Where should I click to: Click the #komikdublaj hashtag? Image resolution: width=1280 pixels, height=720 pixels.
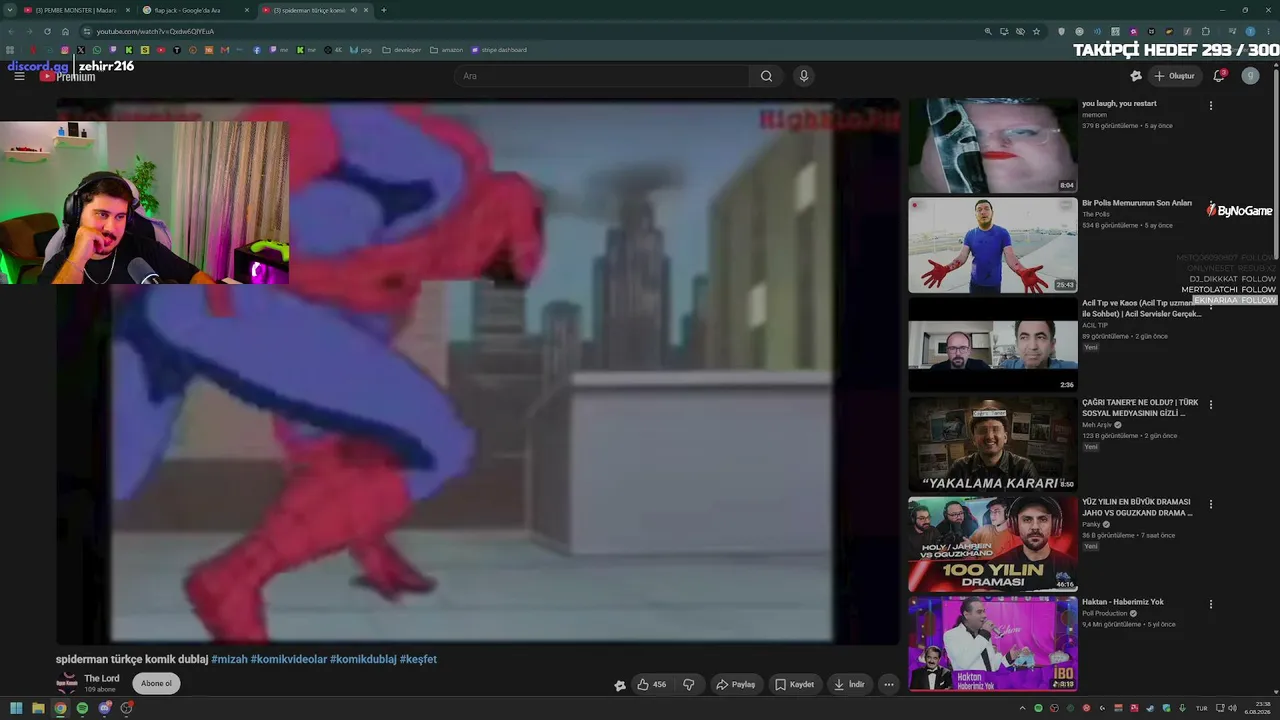[363, 659]
